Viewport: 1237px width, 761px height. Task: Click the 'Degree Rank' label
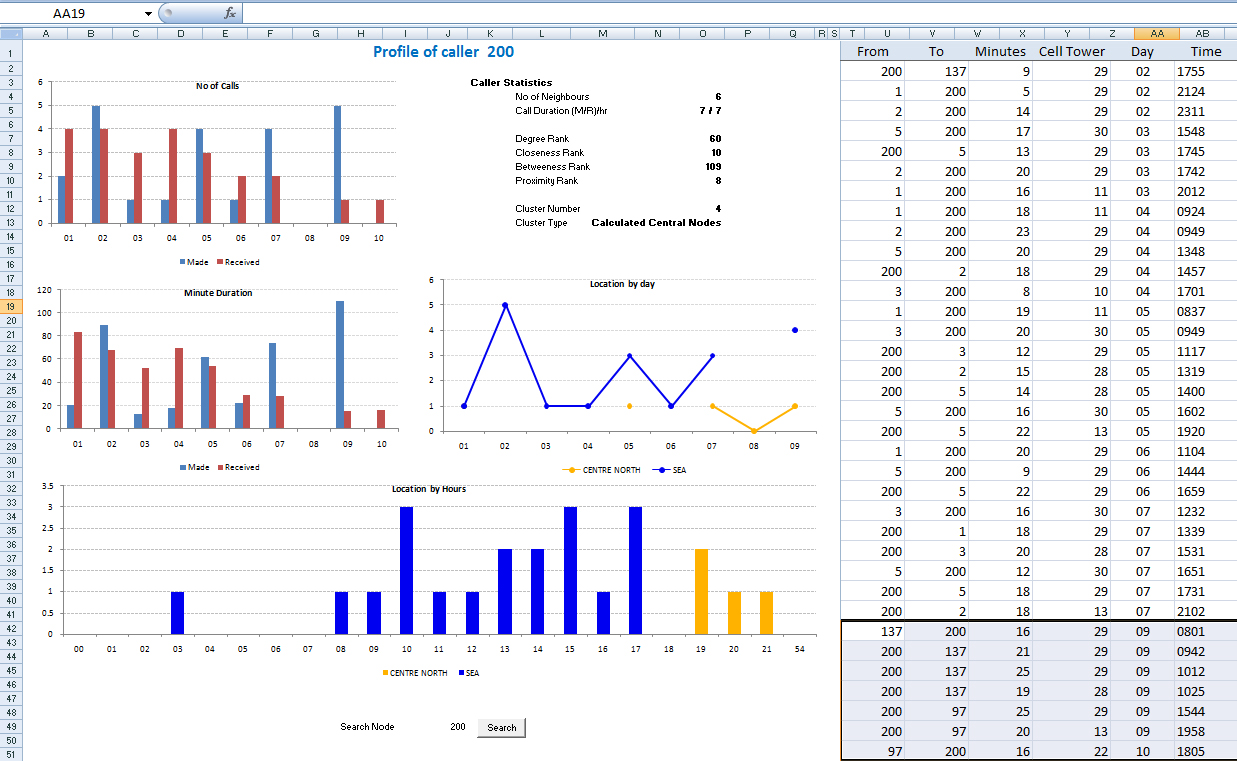[x=541, y=139]
